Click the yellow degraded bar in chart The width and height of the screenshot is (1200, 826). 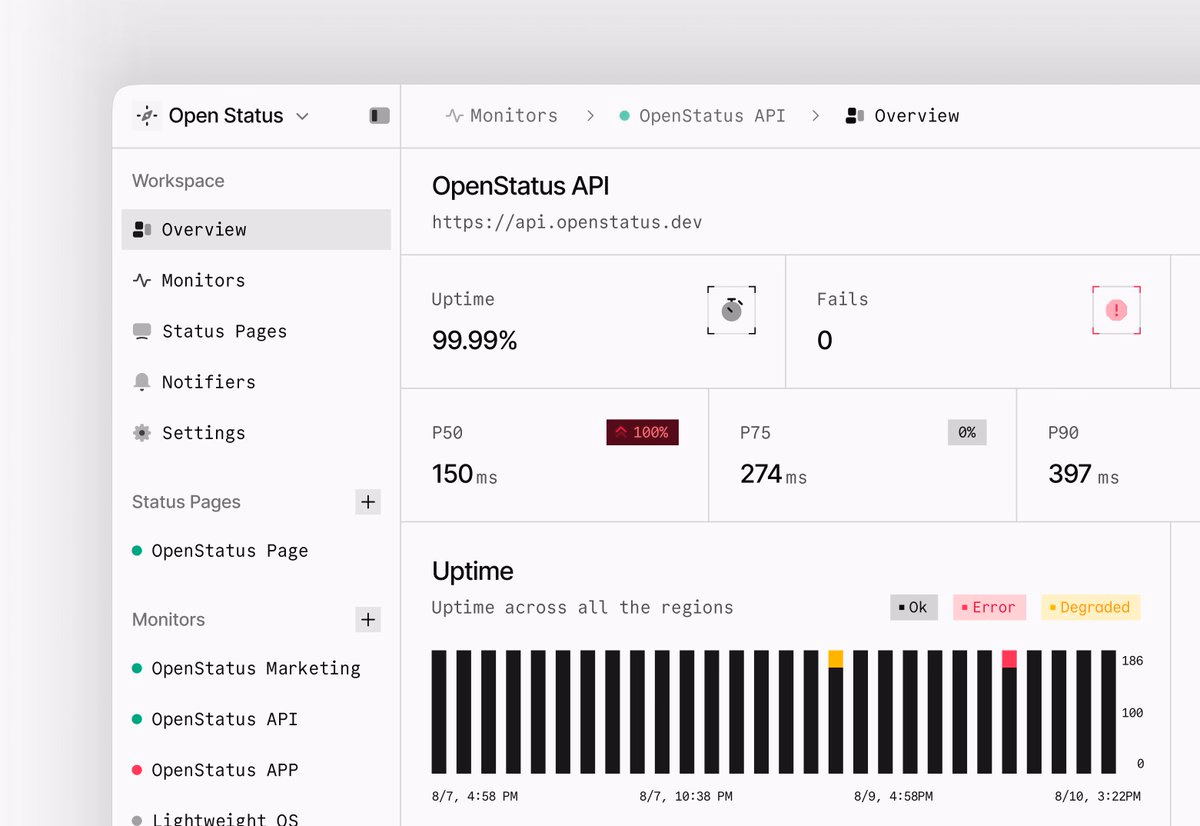pyautogui.click(x=836, y=659)
